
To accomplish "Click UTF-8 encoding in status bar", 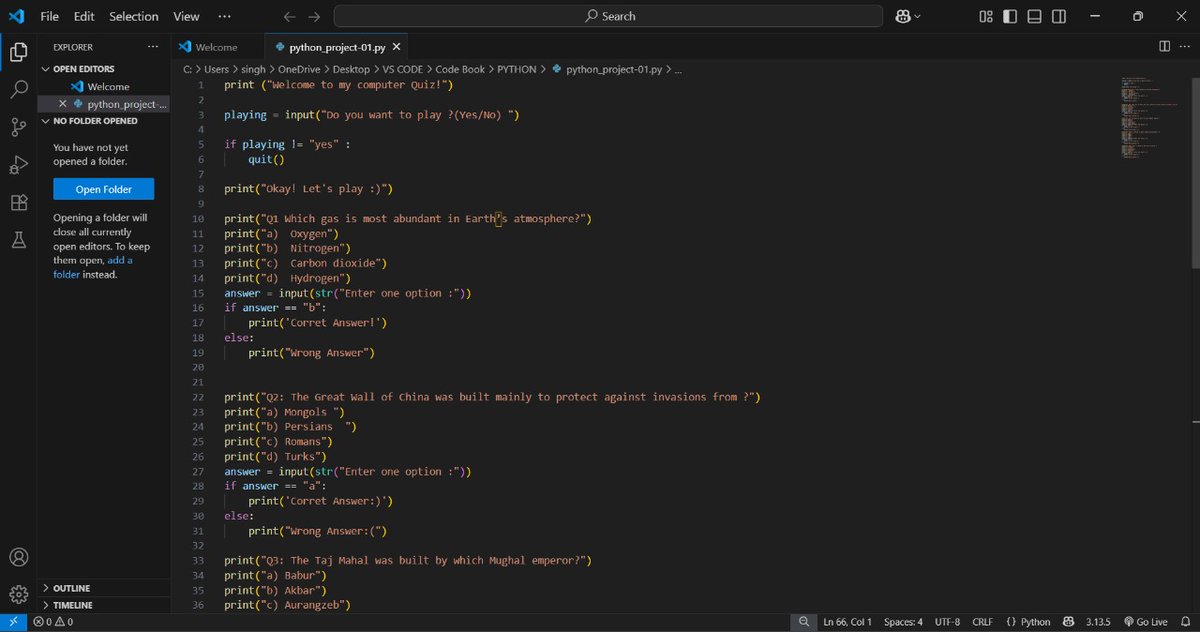I will coord(947,622).
